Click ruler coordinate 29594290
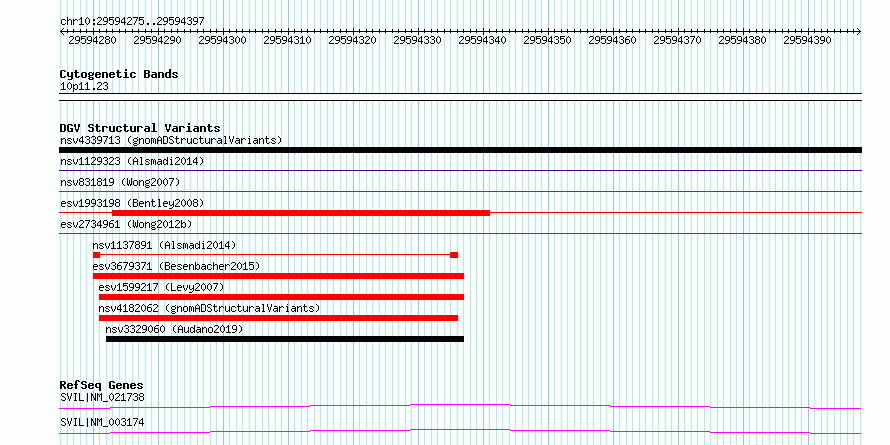 157,40
